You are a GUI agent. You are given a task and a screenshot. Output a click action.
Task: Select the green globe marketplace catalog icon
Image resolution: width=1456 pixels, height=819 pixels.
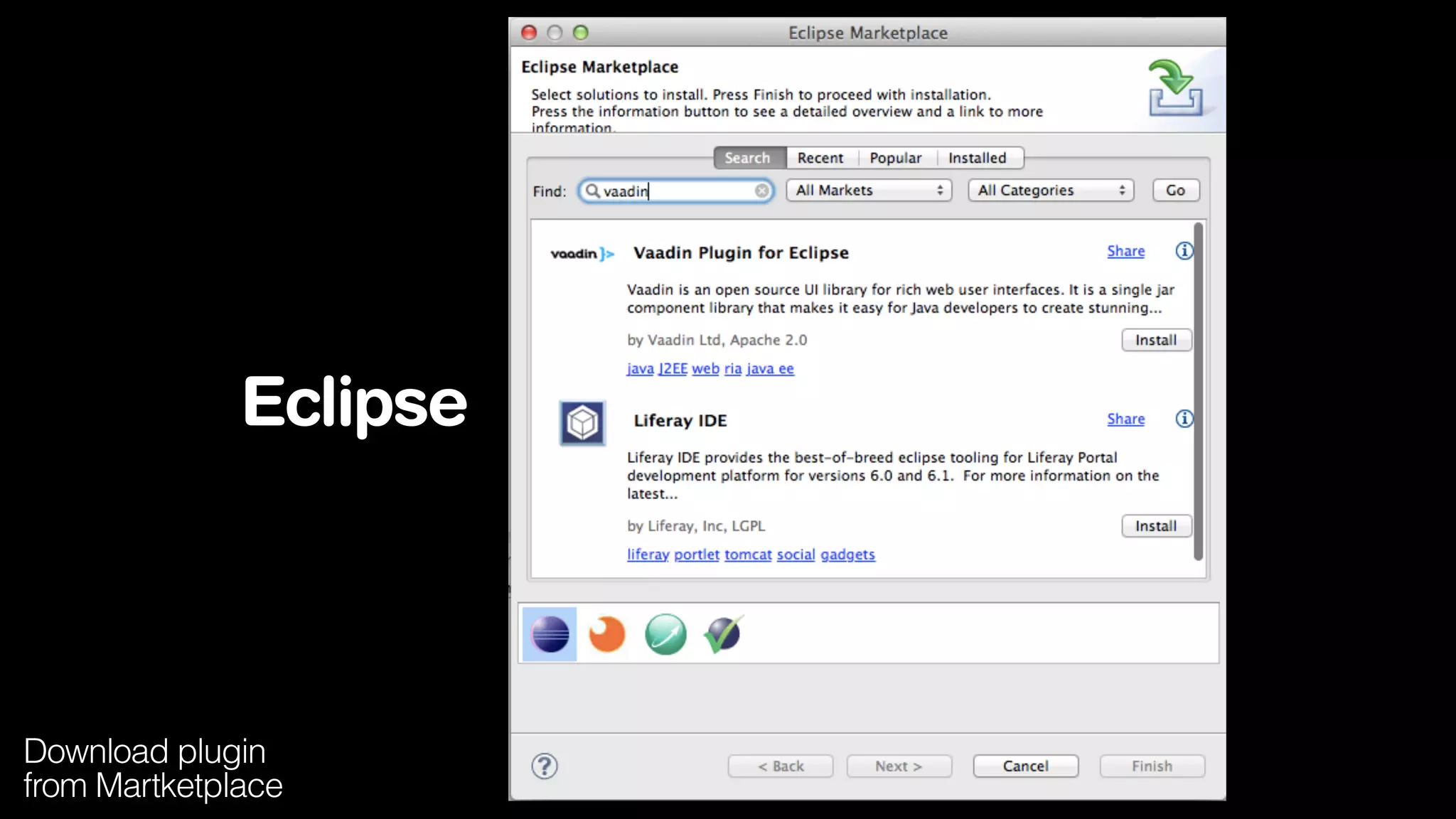click(x=665, y=634)
